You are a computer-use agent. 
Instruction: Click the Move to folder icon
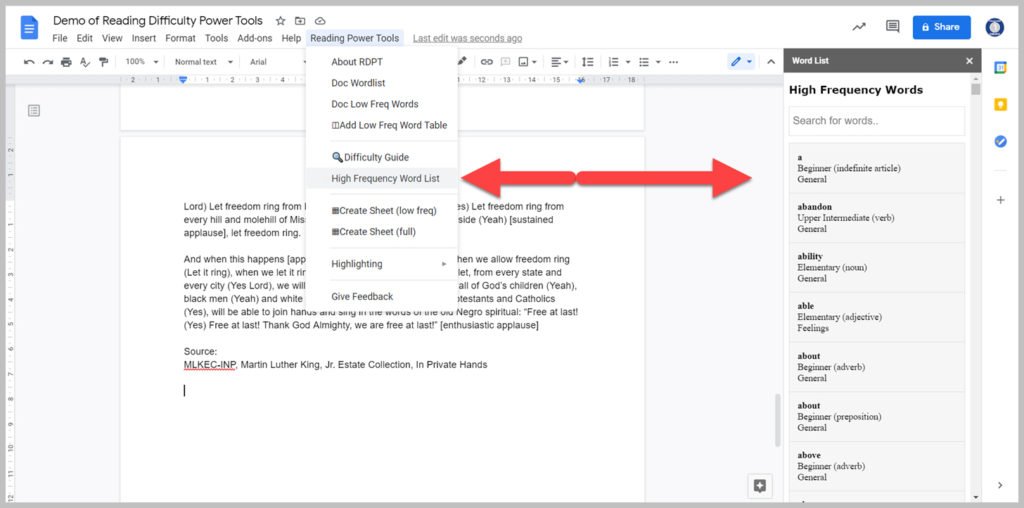coord(300,21)
